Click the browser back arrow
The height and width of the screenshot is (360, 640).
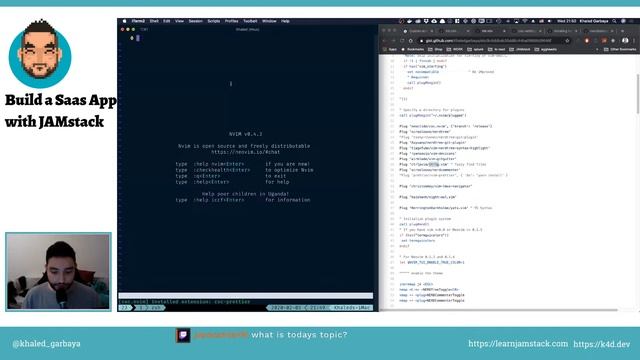pyautogui.click(x=384, y=41)
